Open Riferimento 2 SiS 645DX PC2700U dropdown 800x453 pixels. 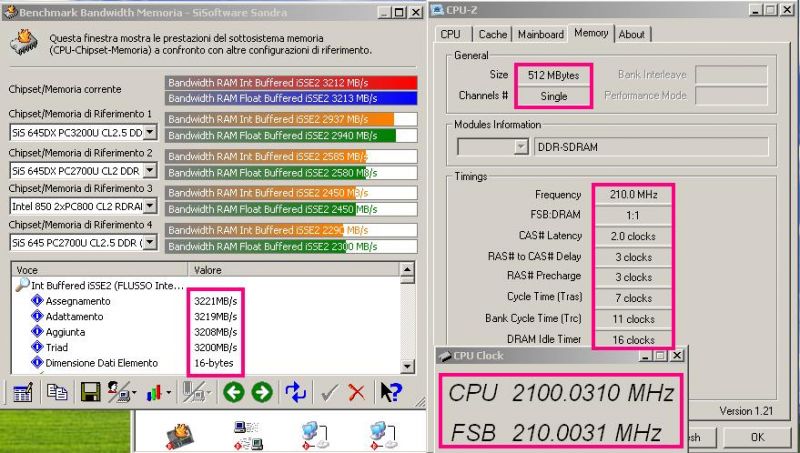coord(149,170)
